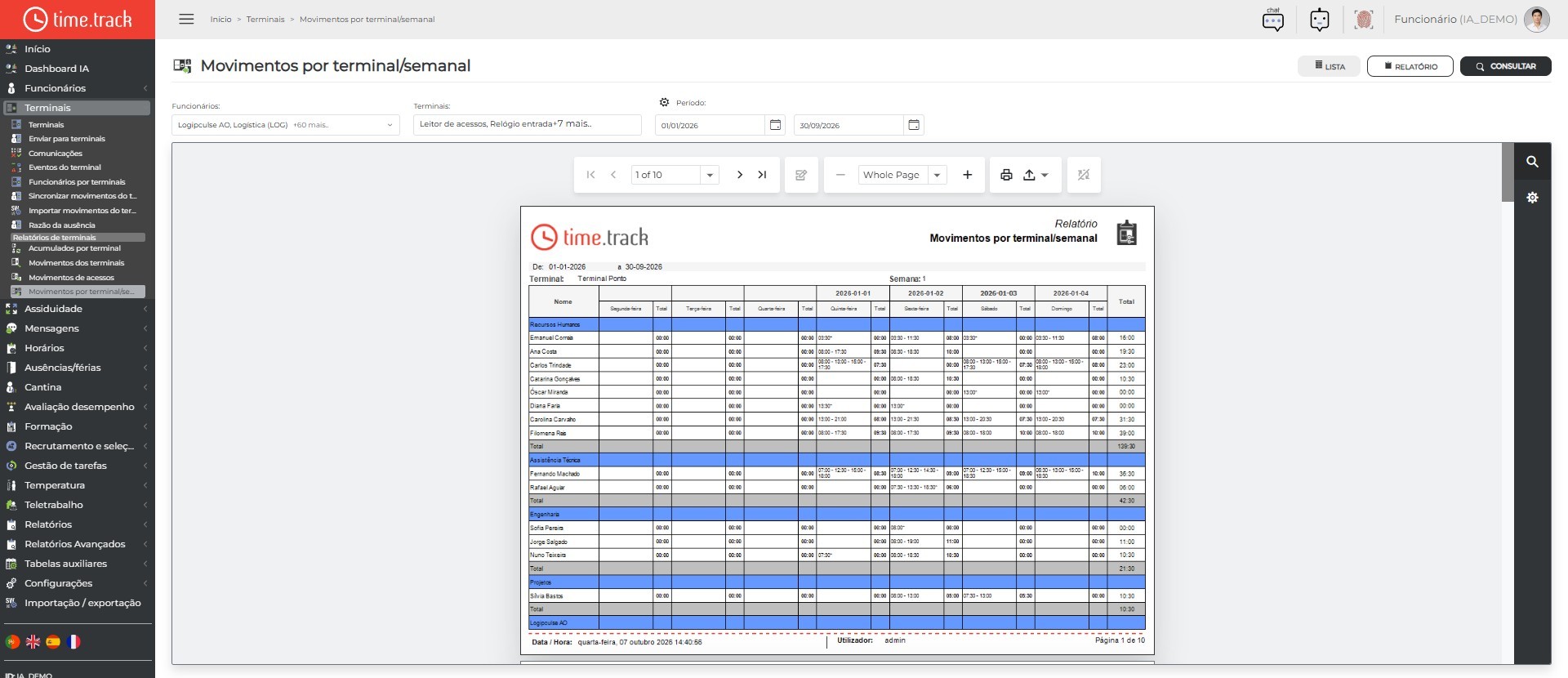Expand the Assiduidade sidebar menu
Screen dimensions: 1568x678
point(77,309)
